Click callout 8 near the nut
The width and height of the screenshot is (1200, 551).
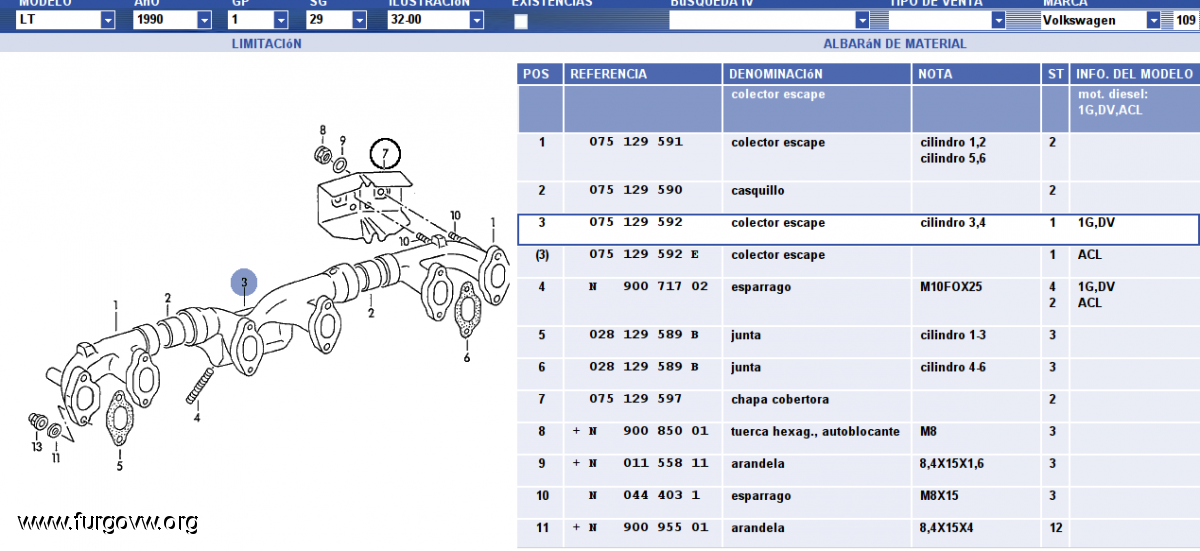click(323, 130)
